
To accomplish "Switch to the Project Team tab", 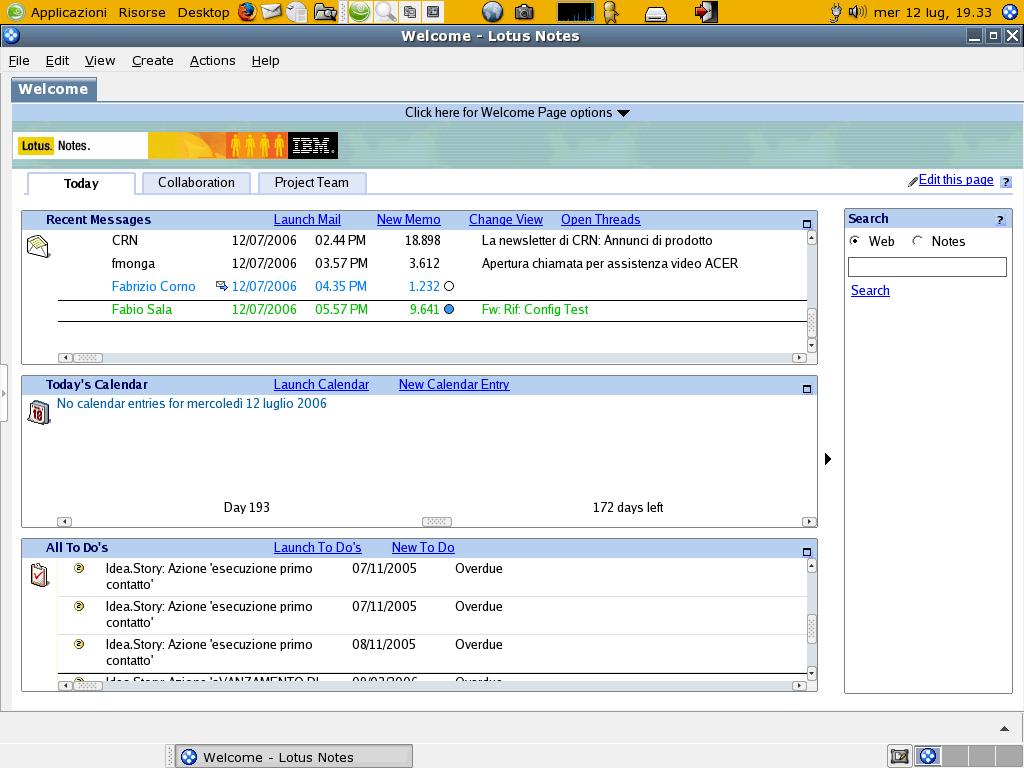I will (x=312, y=182).
